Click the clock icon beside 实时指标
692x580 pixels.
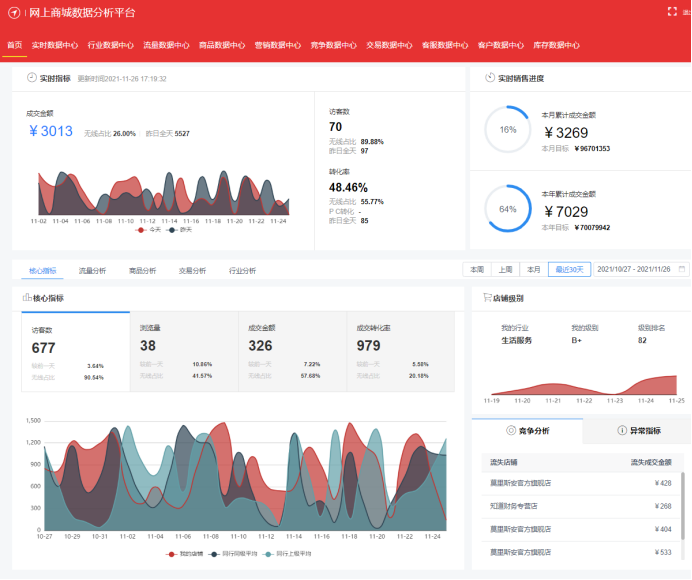(x=32, y=77)
